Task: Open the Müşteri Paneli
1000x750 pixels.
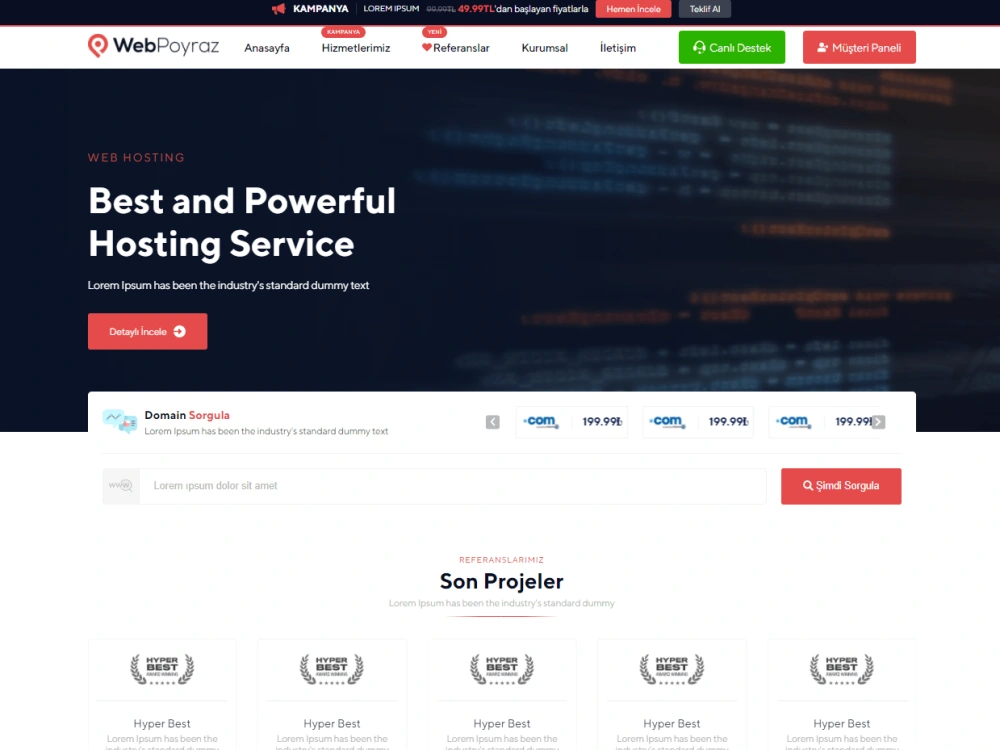Action: pos(859,47)
